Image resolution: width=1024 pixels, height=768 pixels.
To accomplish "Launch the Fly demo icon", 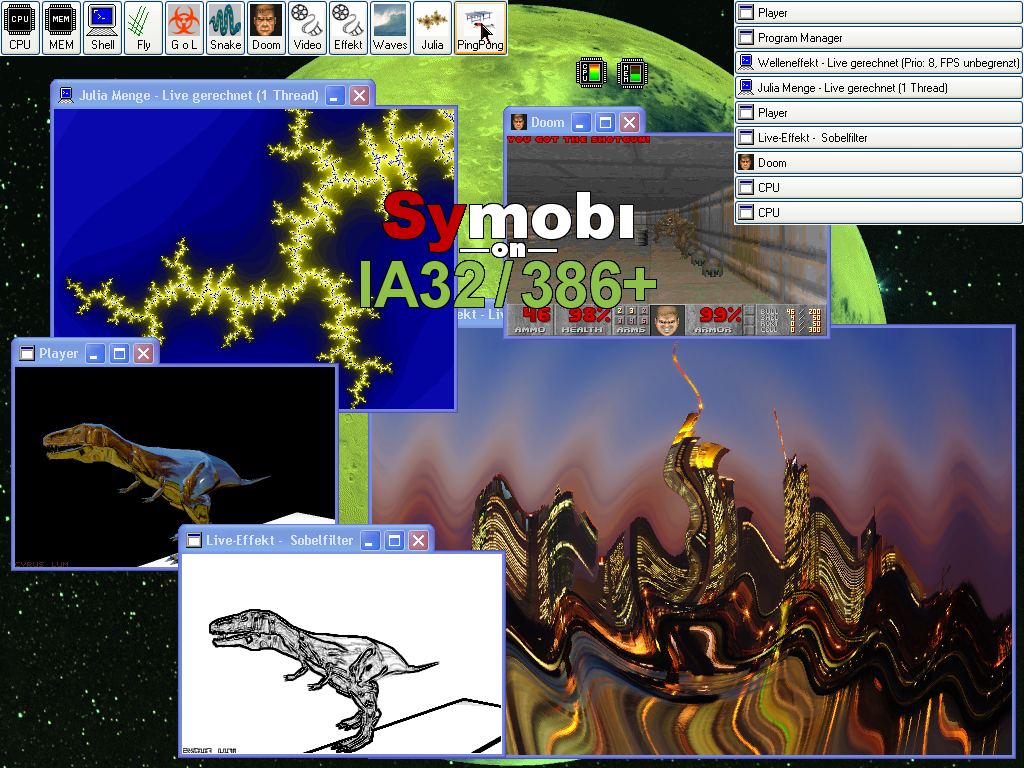I will tap(144, 27).
